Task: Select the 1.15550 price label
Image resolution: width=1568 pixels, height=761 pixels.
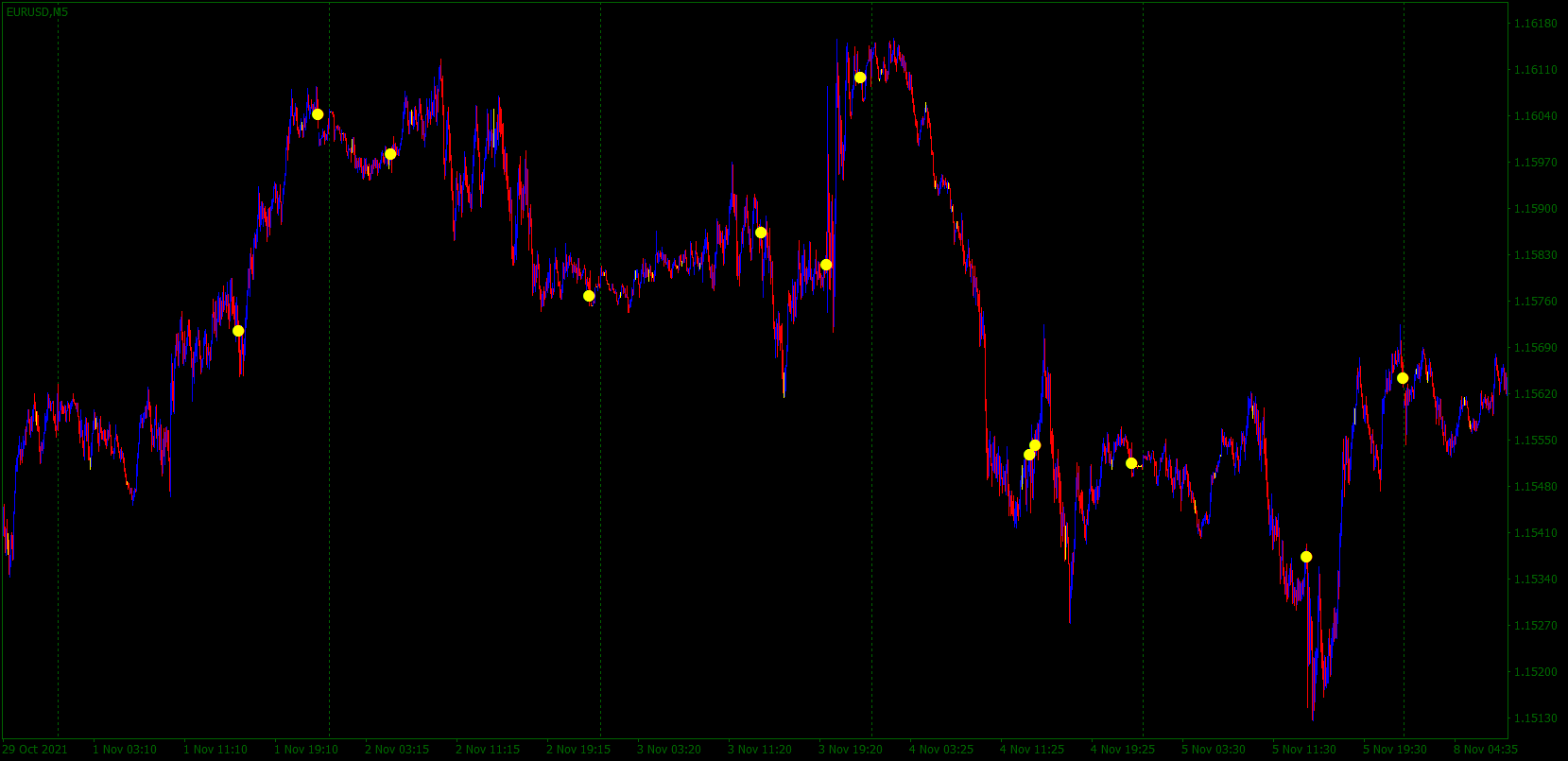Action: 1536,441
